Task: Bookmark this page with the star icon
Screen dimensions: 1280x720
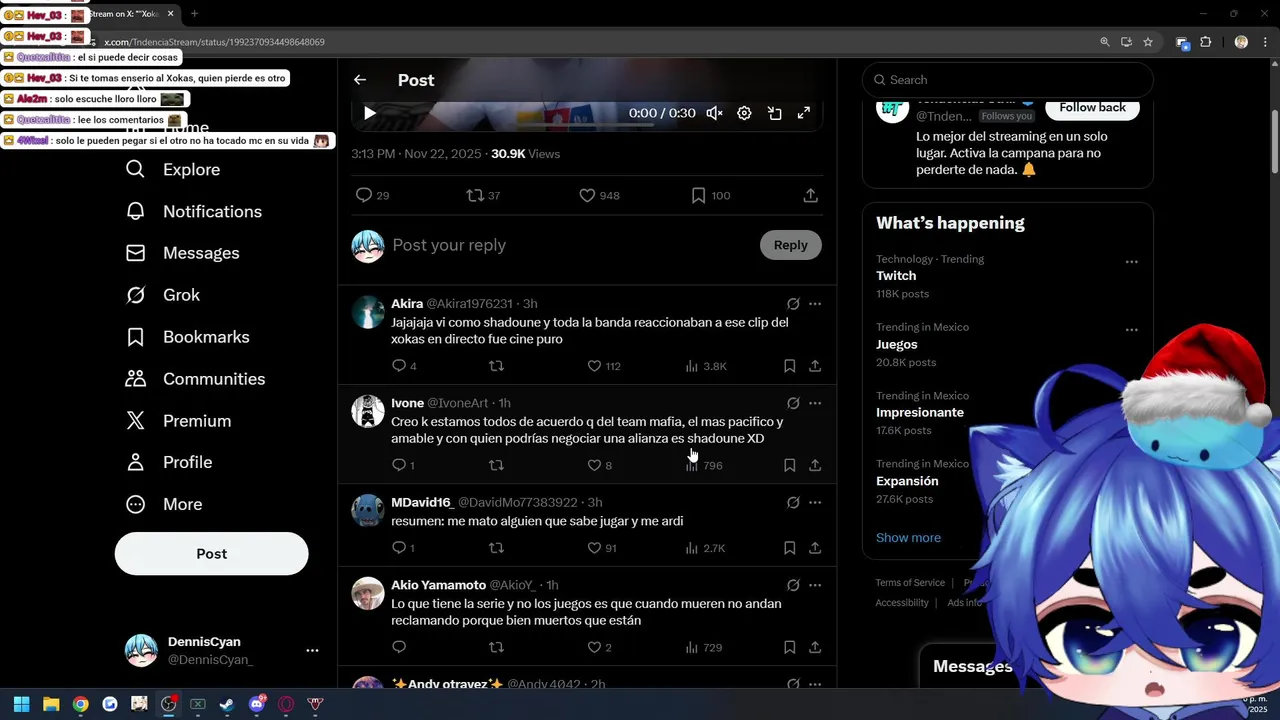Action: tap(1148, 42)
